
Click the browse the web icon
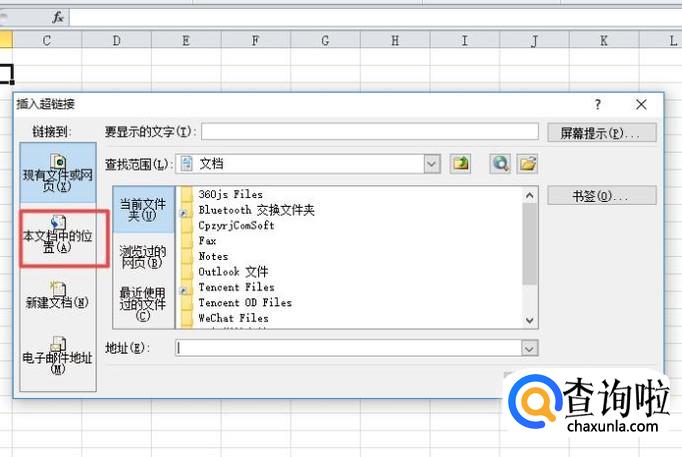[x=500, y=164]
